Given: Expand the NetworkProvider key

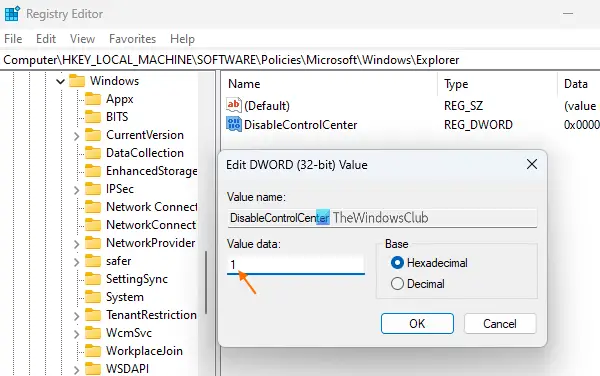Looking at the screenshot, I should point(76,244).
